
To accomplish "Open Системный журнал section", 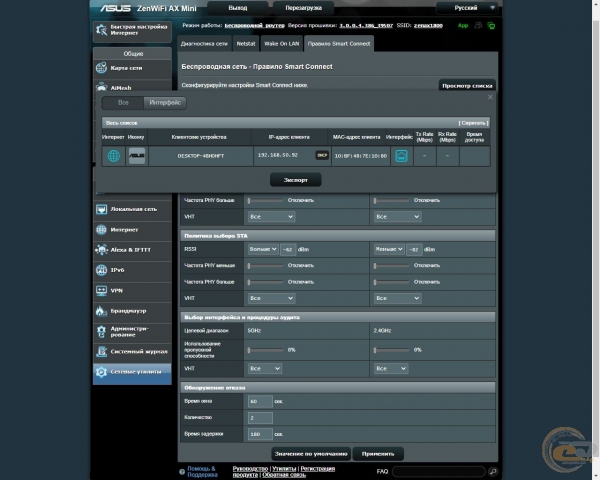I will pos(132,351).
